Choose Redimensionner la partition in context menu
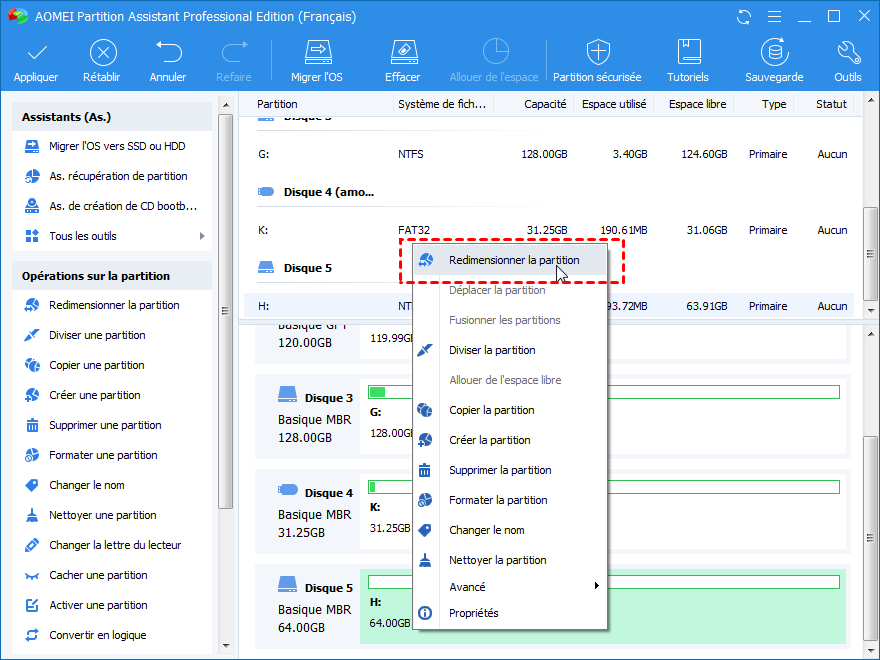 coord(513,260)
